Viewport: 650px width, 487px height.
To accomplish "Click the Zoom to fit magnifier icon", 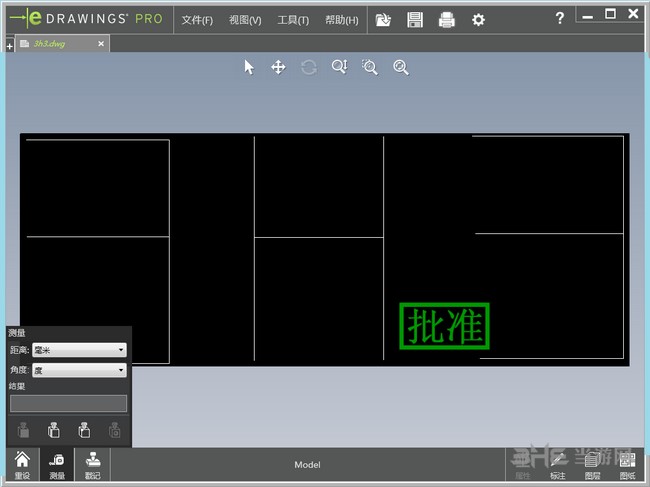I will click(401, 67).
